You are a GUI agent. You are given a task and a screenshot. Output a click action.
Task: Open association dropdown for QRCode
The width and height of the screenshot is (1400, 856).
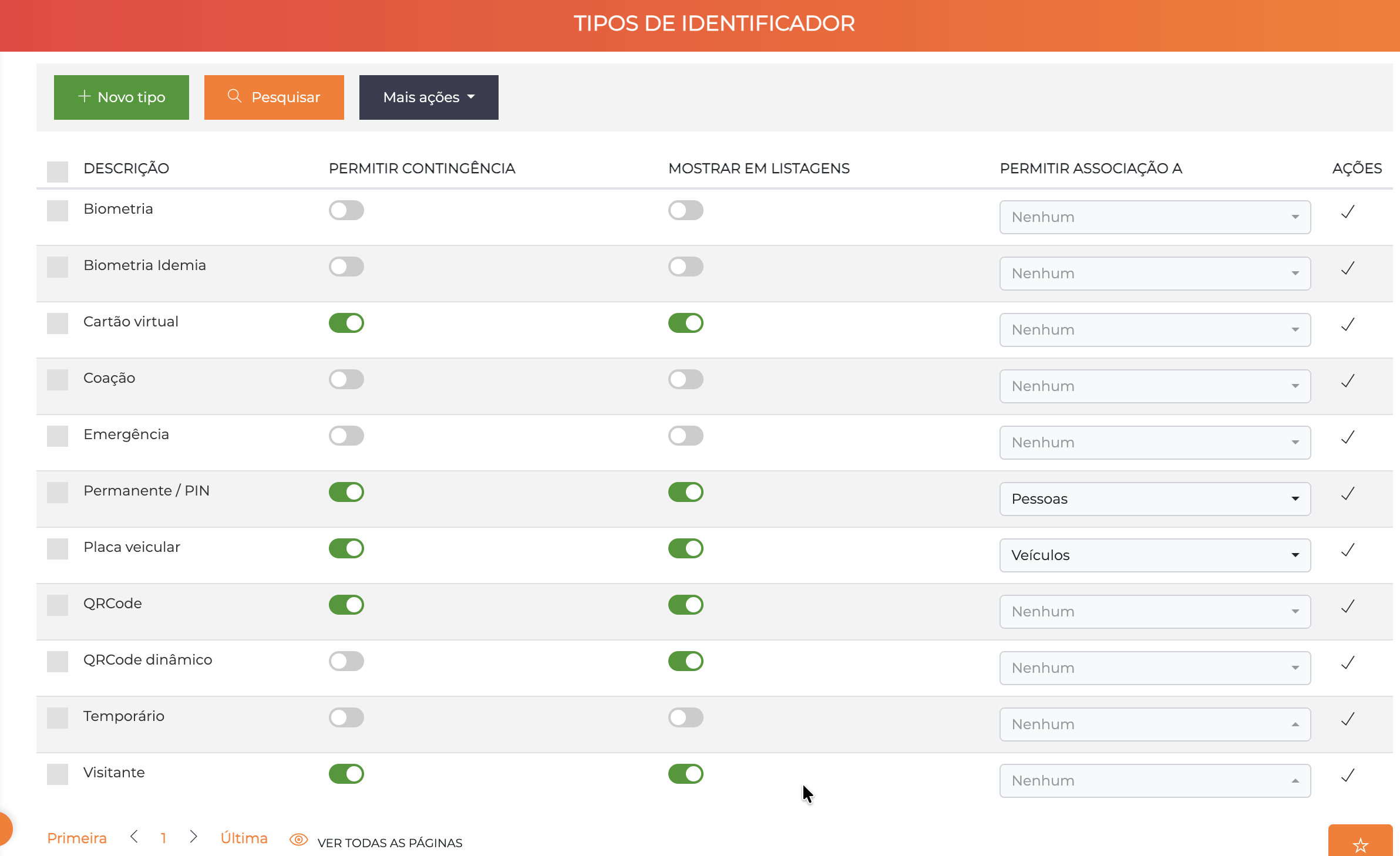(1155, 612)
